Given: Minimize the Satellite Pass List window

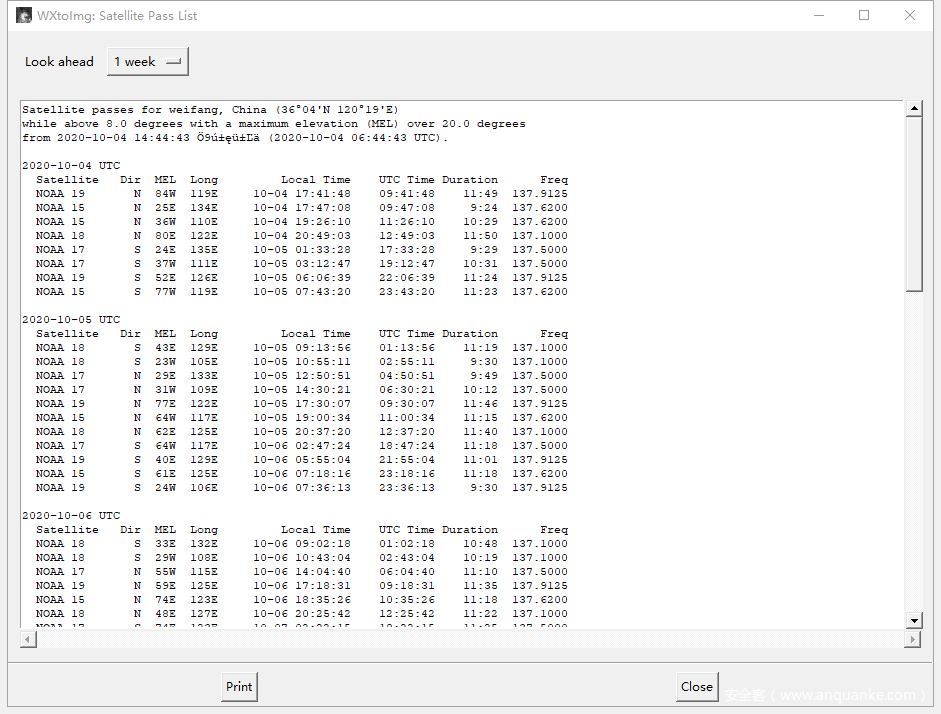Looking at the screenshot, I should click(818, 16).
